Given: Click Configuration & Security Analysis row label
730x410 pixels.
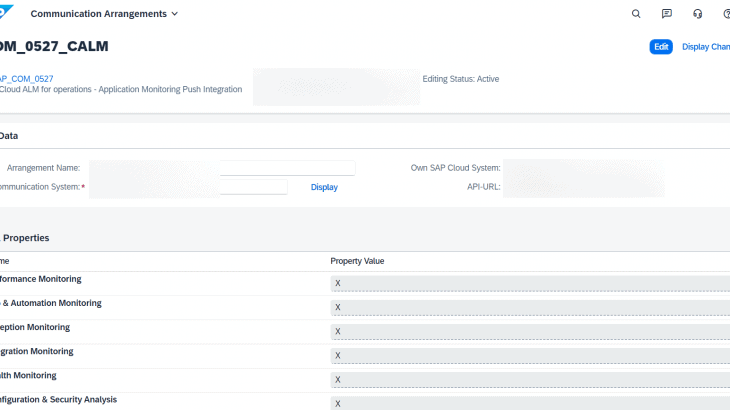Looking at the screenshot, I should 58,400.
